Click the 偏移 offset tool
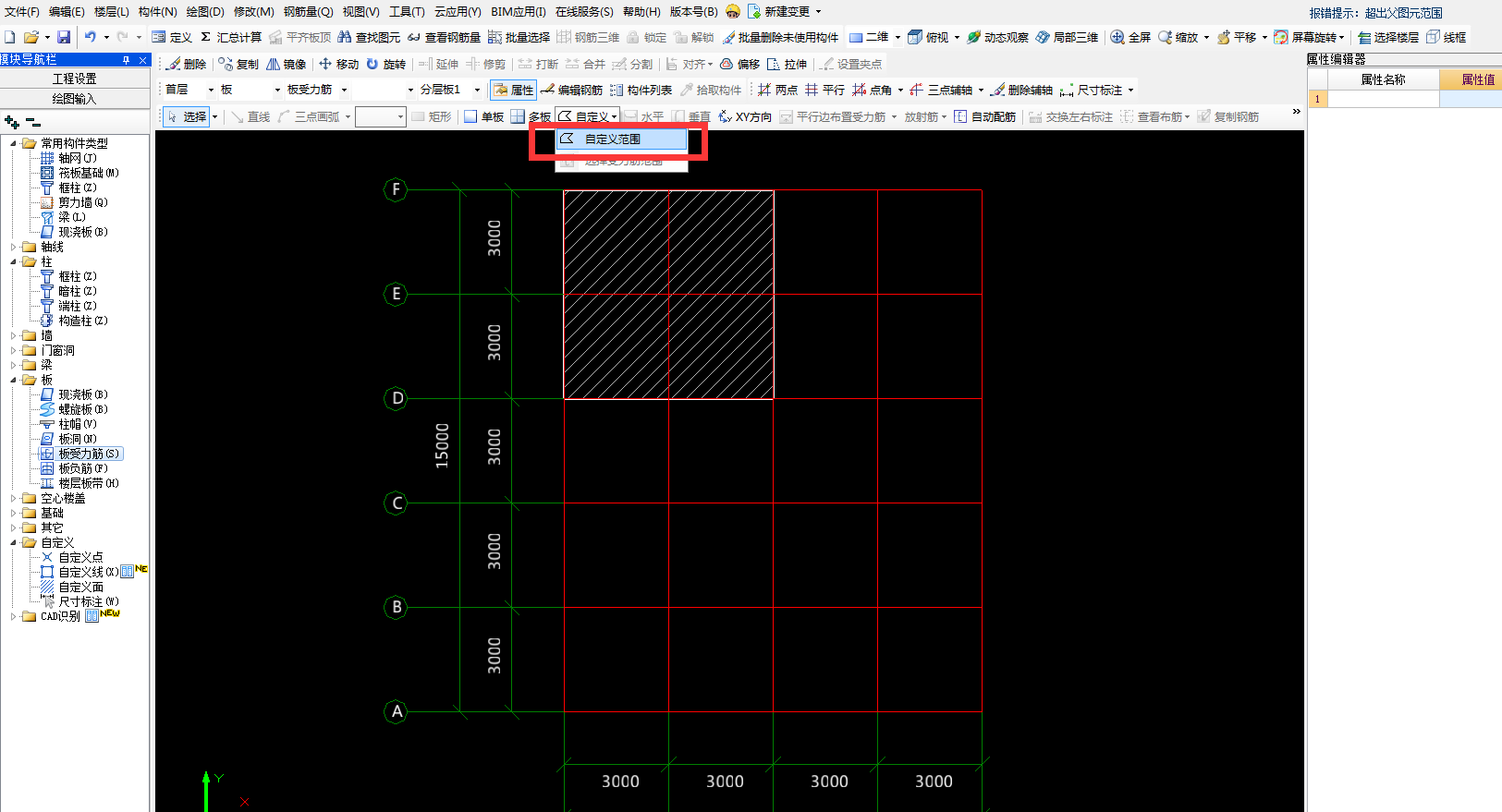This screenshot has width=1502, height=812. 739,64
